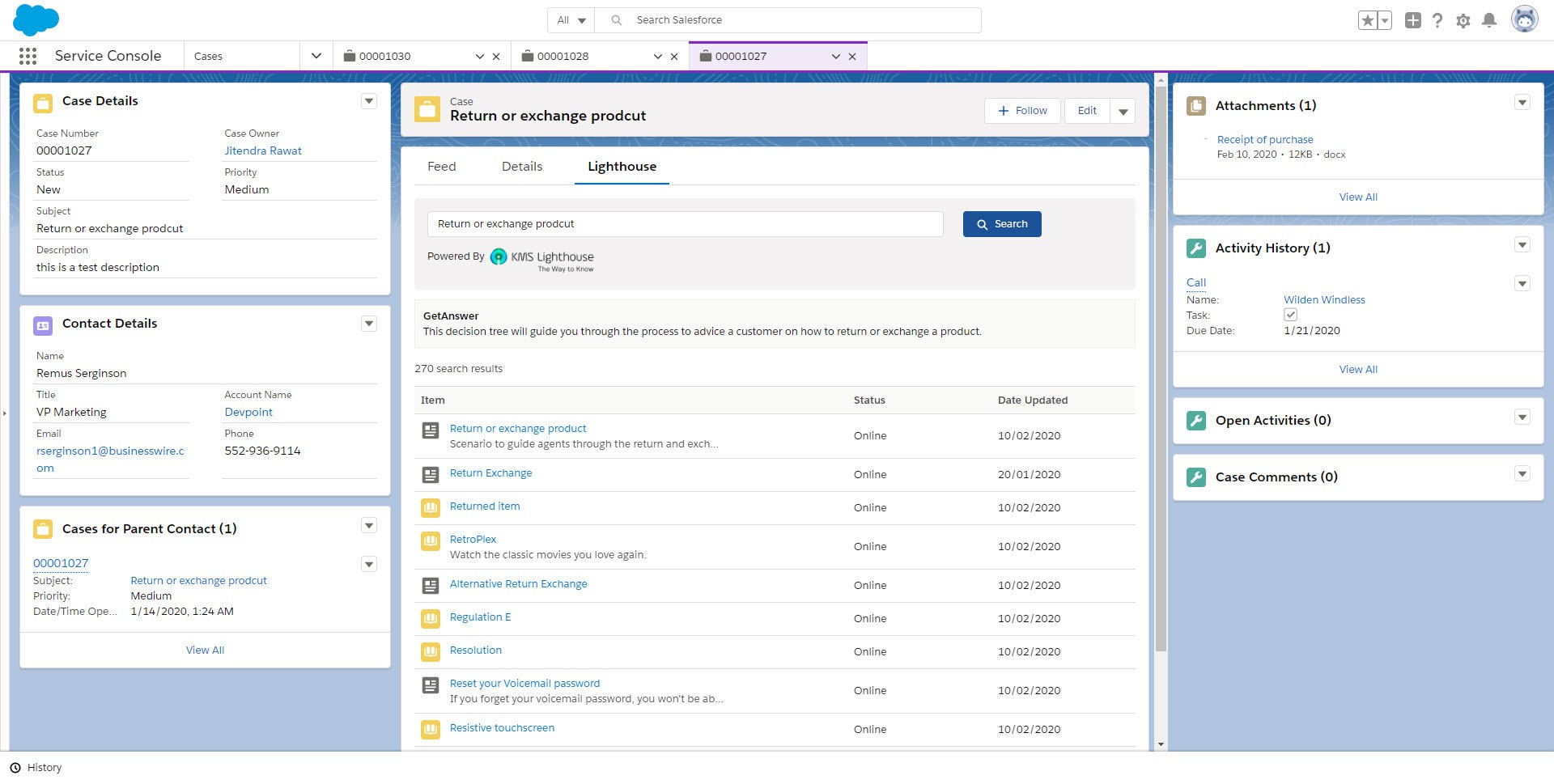Click the article icon beside Return Exchange
The image size is (1554, 784).
pyautogui.click(x=430, y=474)
